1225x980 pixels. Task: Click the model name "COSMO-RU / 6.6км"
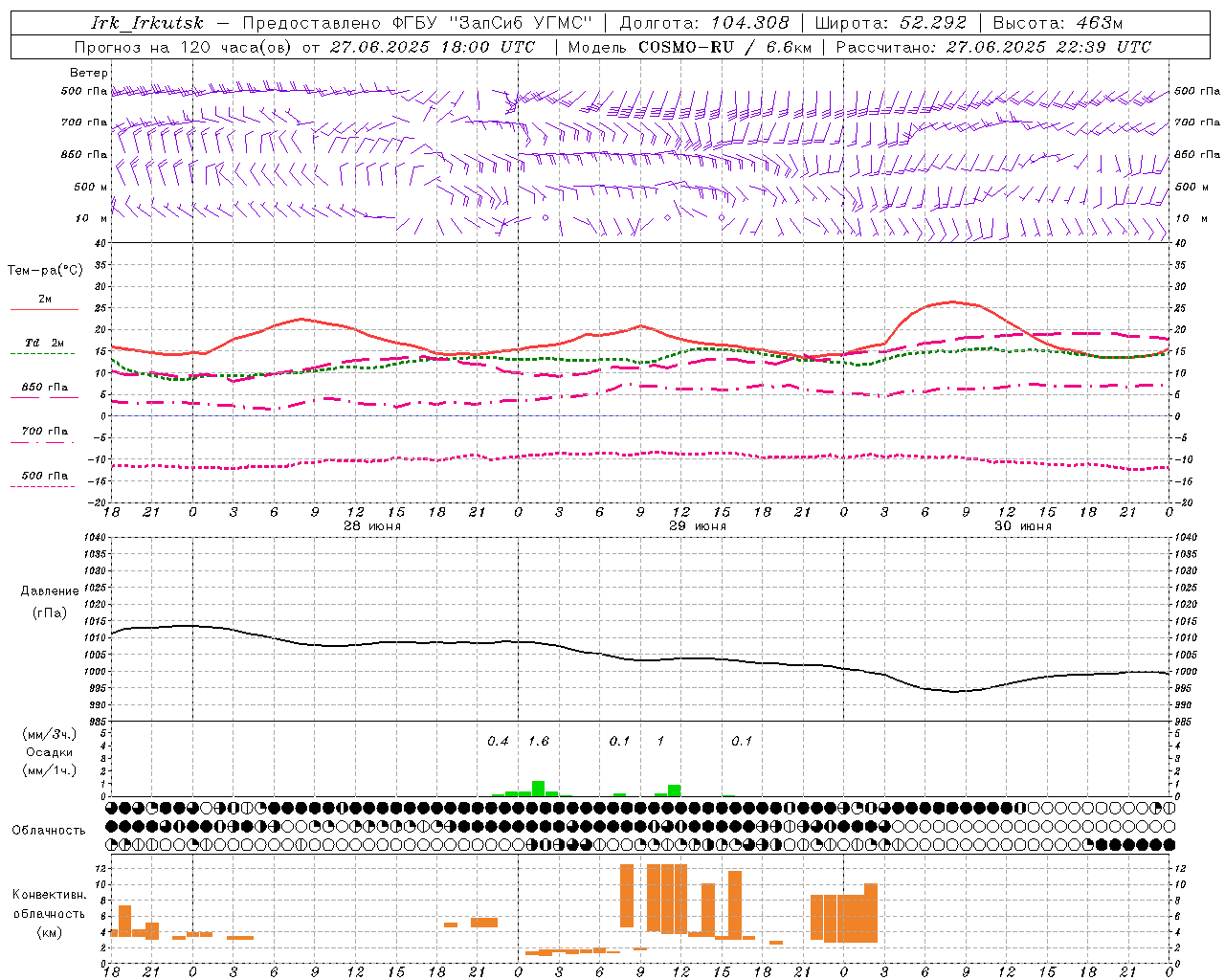pyautogui.click(x=724, y=47)
